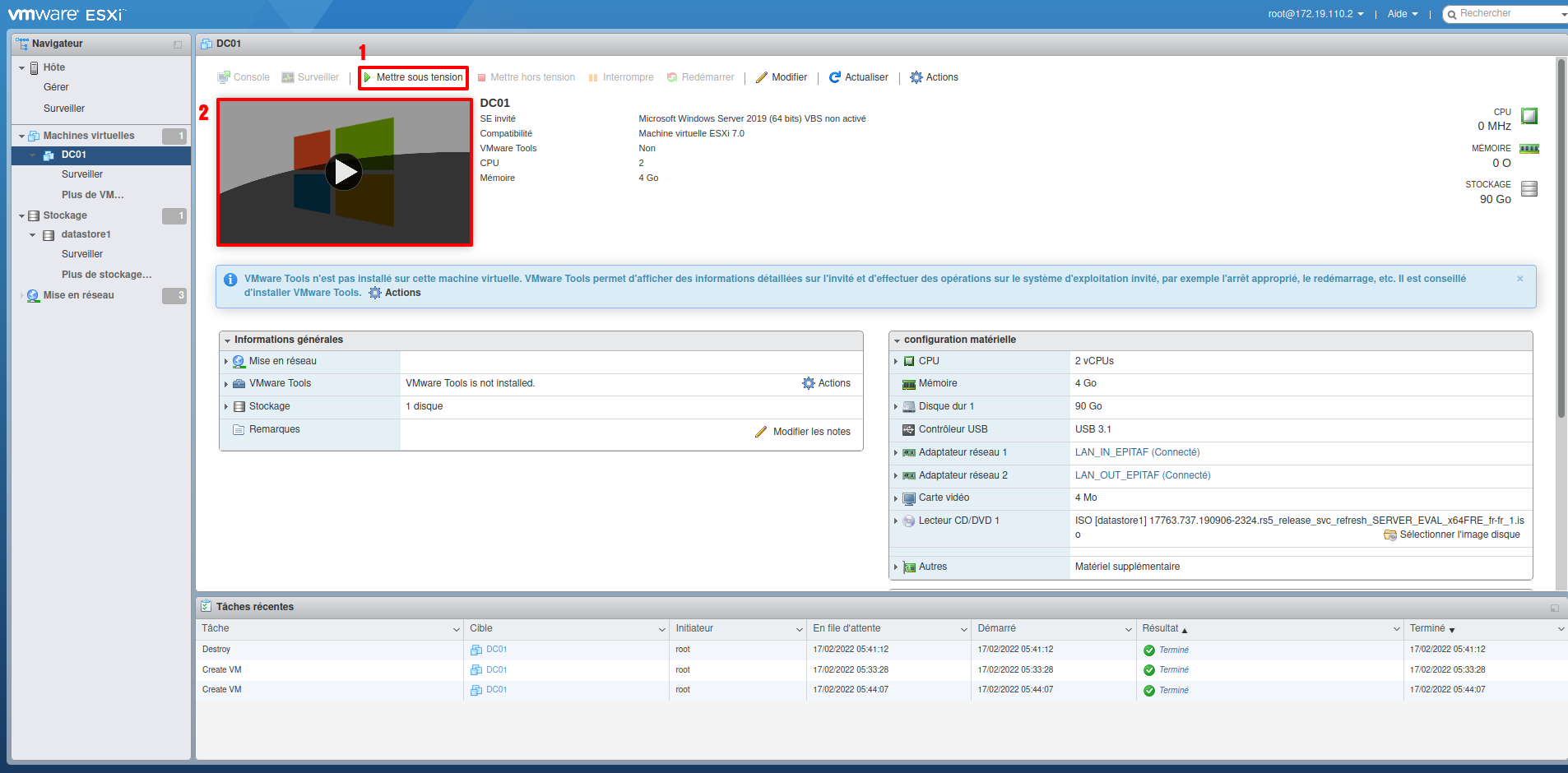This screenshot has width=1568, height=773.
Task: Sort tasks by the Résultat column
Action: (1160, 628)
